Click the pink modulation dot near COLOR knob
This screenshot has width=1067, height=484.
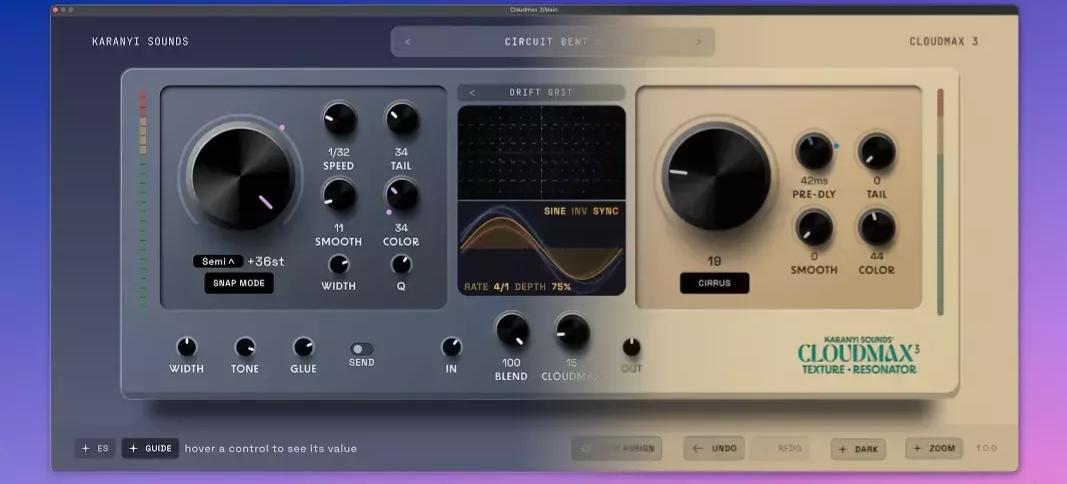coord(389,212)
